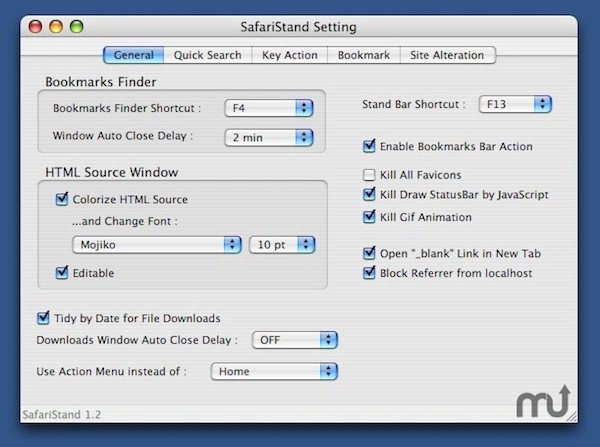The height and width of the screenshot is (447, 600).
Task: Toggle the Editable checkbox
Action: 62,272
